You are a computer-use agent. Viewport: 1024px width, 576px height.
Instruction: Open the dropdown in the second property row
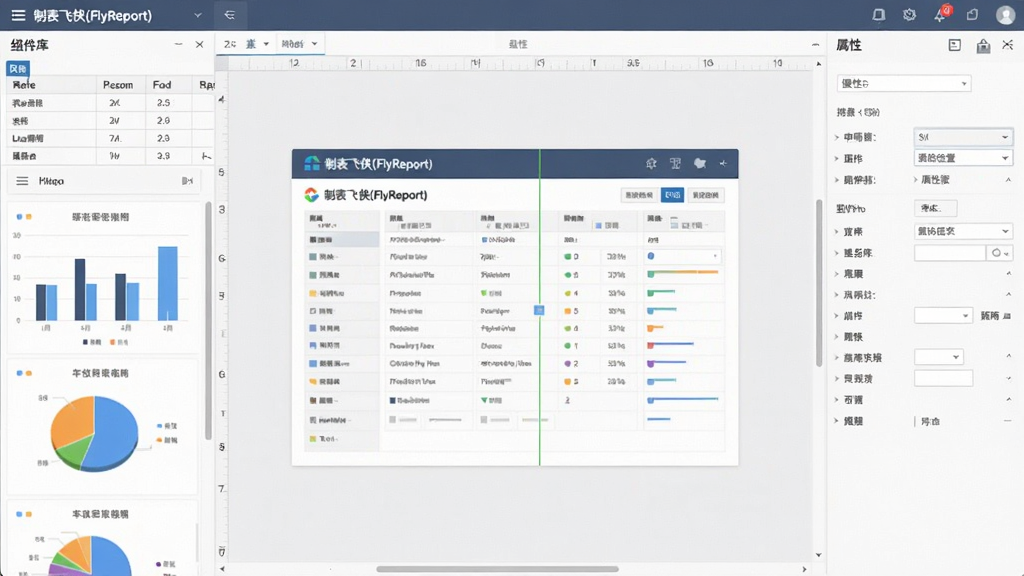[x=963, y=158]
